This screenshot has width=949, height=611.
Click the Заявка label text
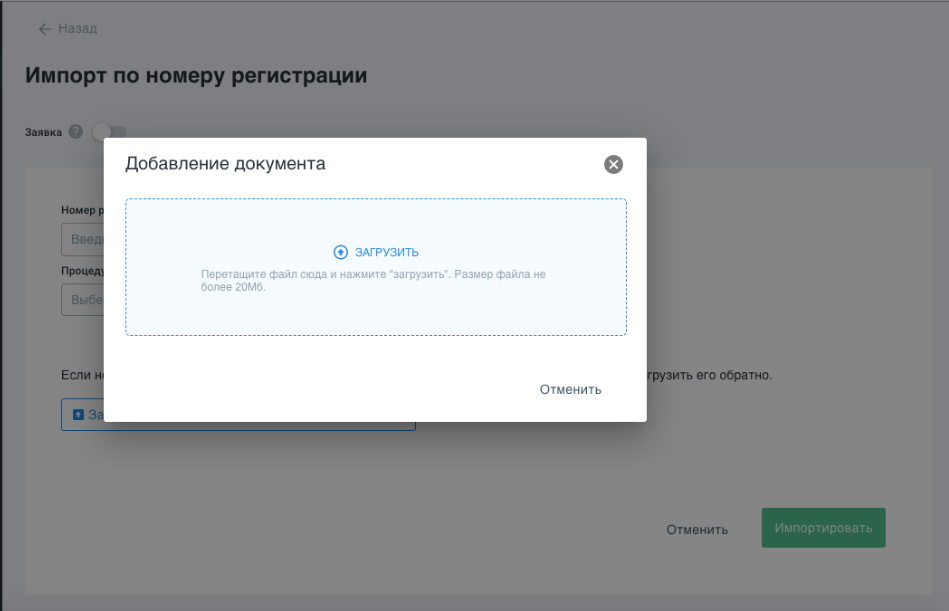(43, 132)
